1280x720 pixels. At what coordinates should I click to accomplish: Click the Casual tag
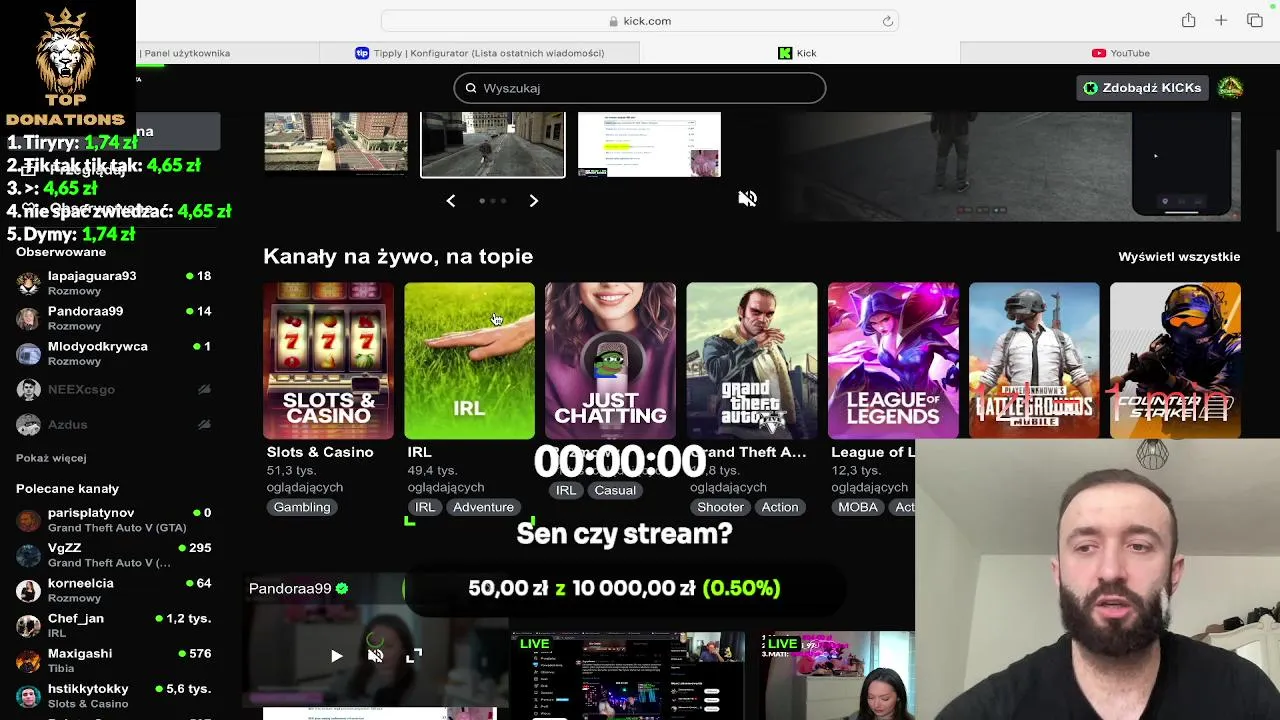click(x=615, y=490)
